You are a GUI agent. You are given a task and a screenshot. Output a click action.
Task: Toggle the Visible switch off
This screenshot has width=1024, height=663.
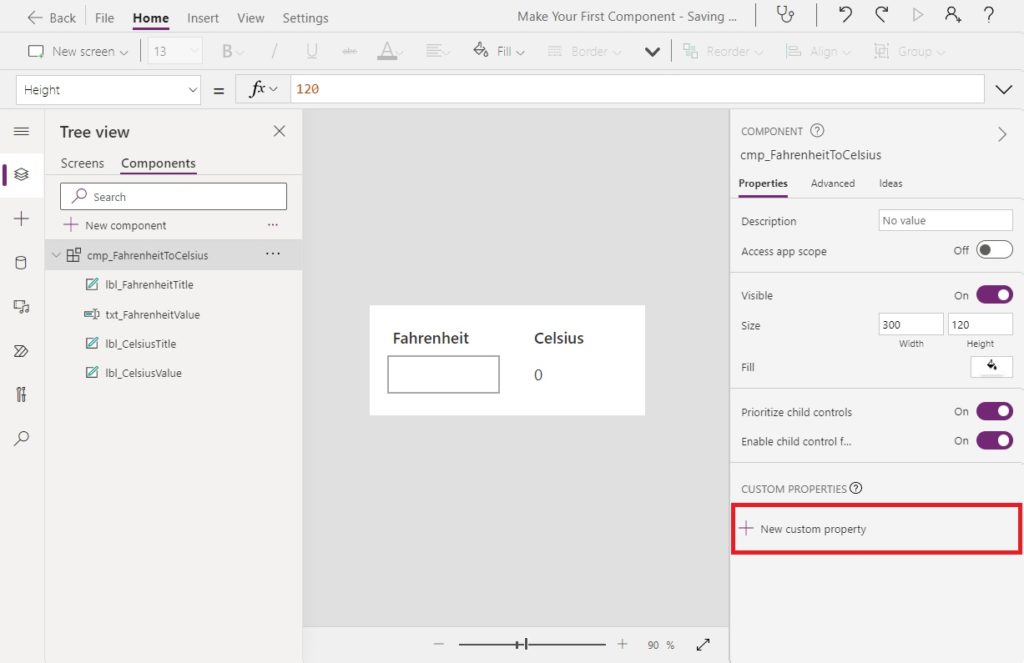click(994, 295)
